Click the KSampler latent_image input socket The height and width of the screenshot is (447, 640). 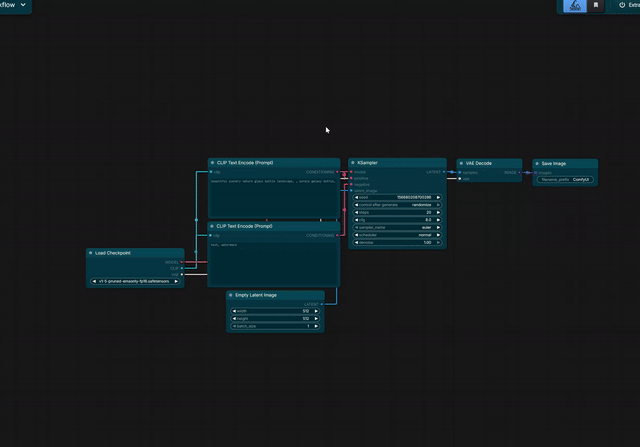tap(351, 191)
